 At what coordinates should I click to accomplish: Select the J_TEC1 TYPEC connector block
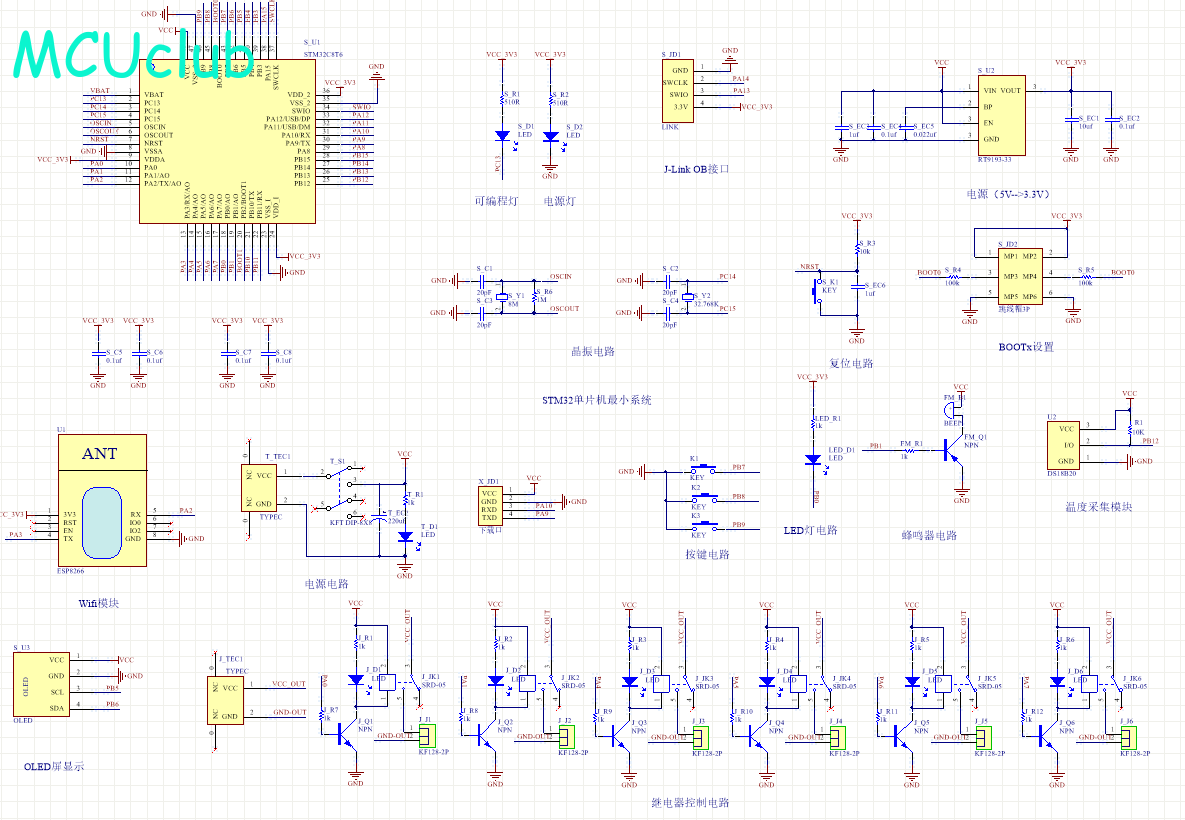pos(229,699)
